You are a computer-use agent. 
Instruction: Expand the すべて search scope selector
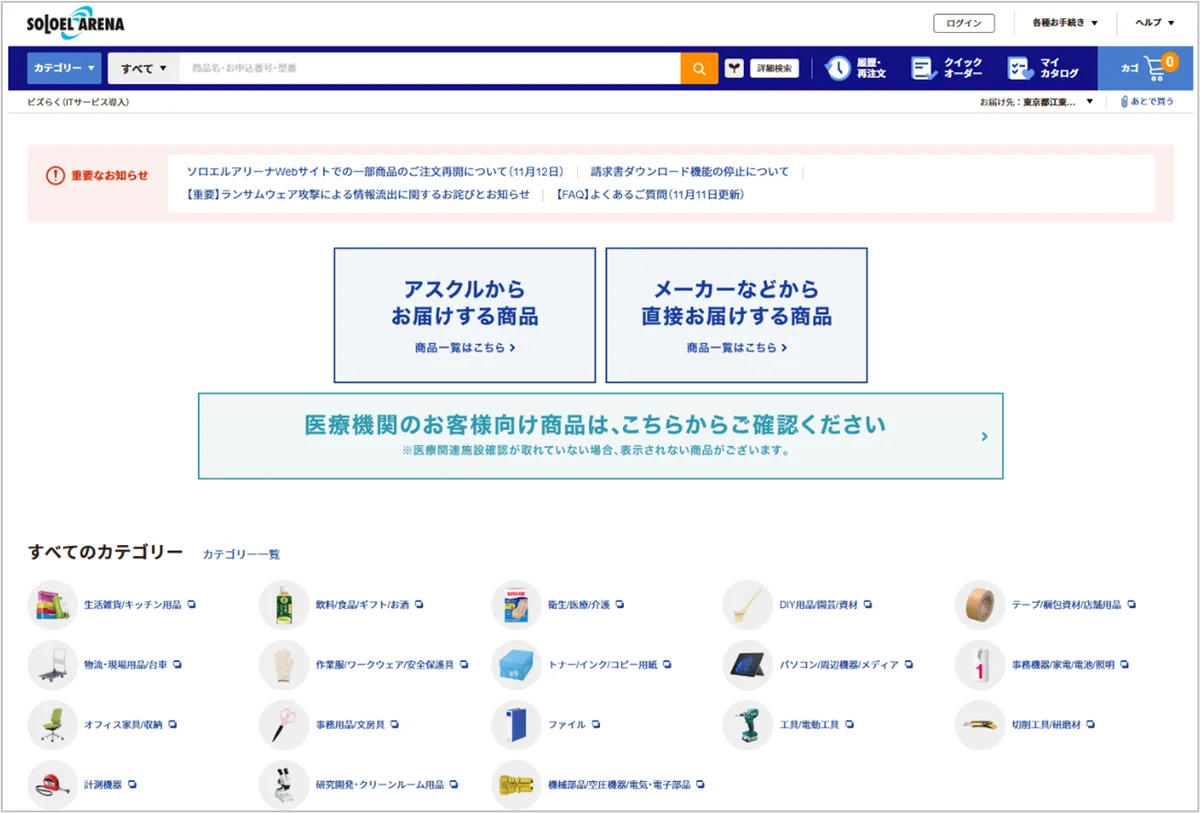click(143, 67)
